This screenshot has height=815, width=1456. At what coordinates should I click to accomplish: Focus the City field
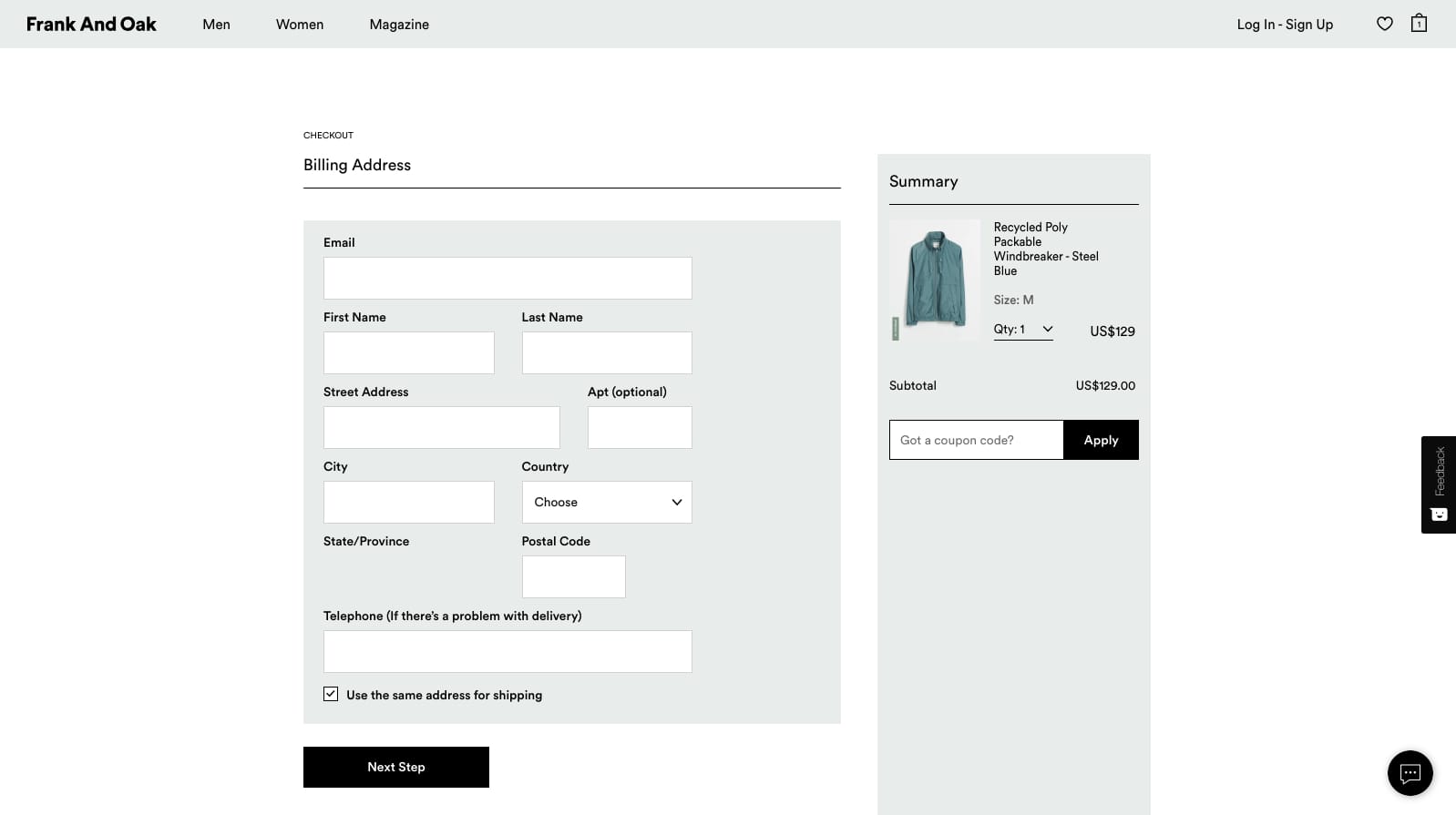coord(409,502)
